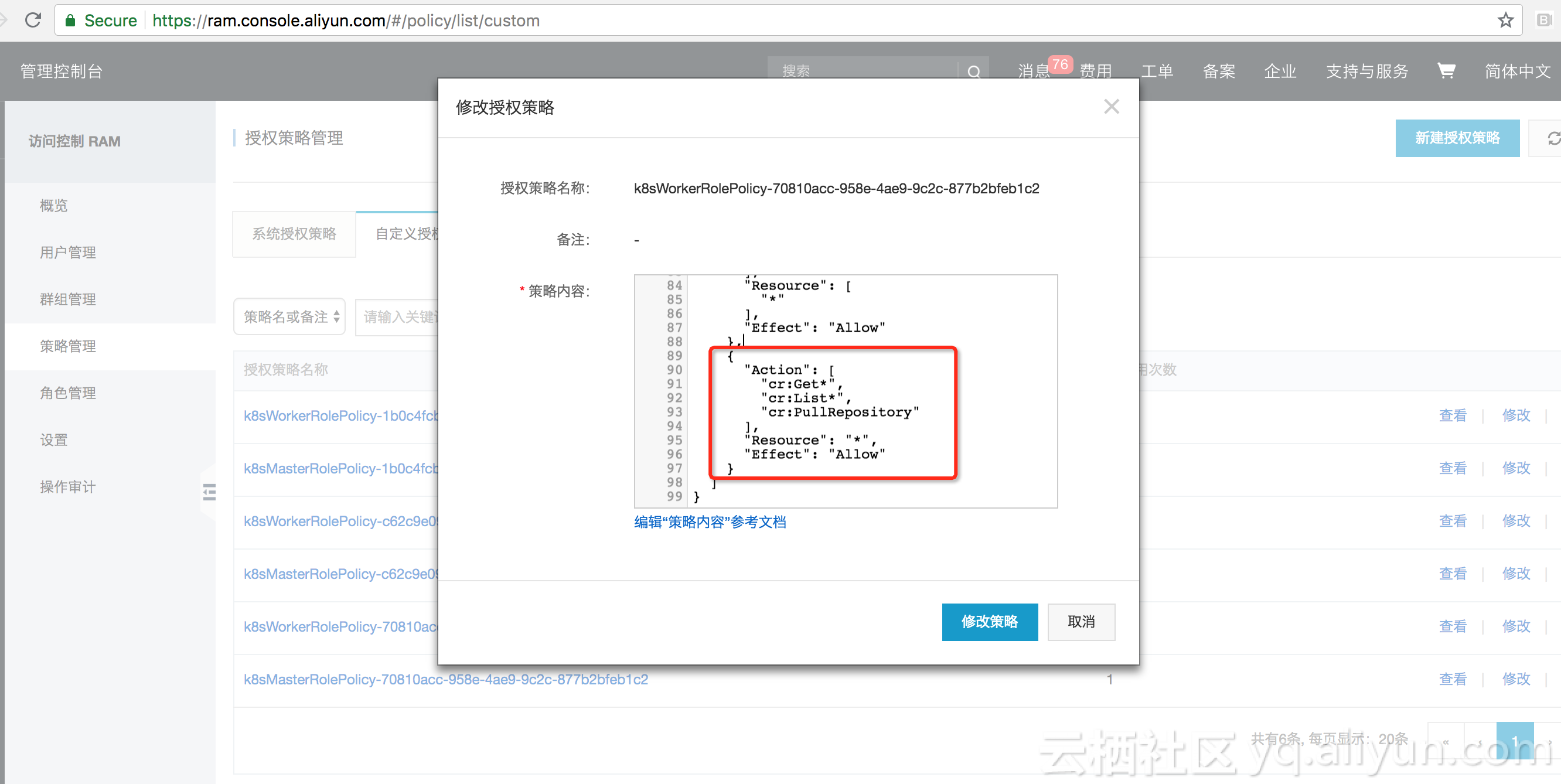
Task: Open 备案 in the top navigation
Action: pos(1219,71)
